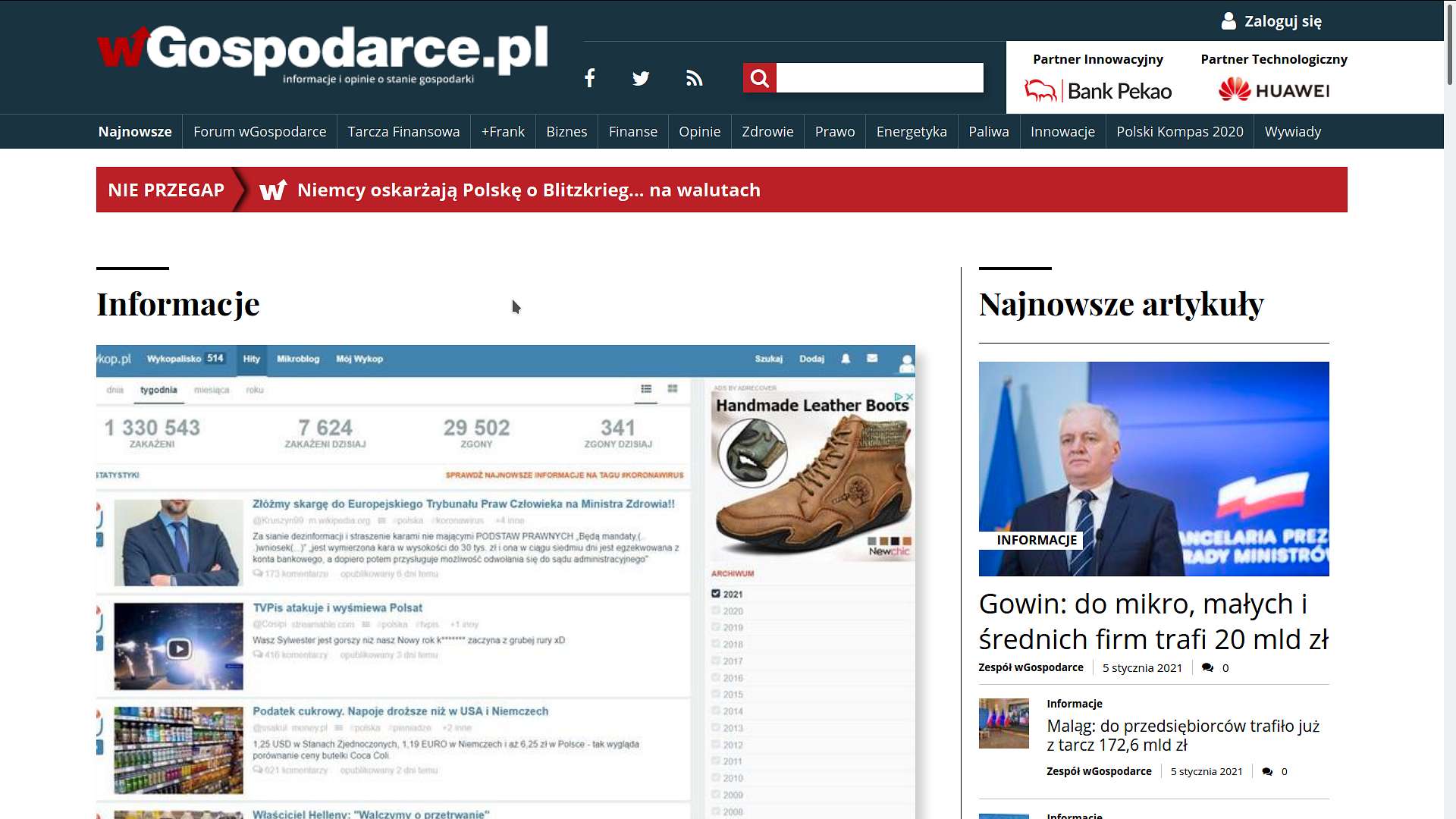Click date 5 stycznia 2021 under Gowin article
This screenshot has width=1456, height=819.
point(1142,668)
